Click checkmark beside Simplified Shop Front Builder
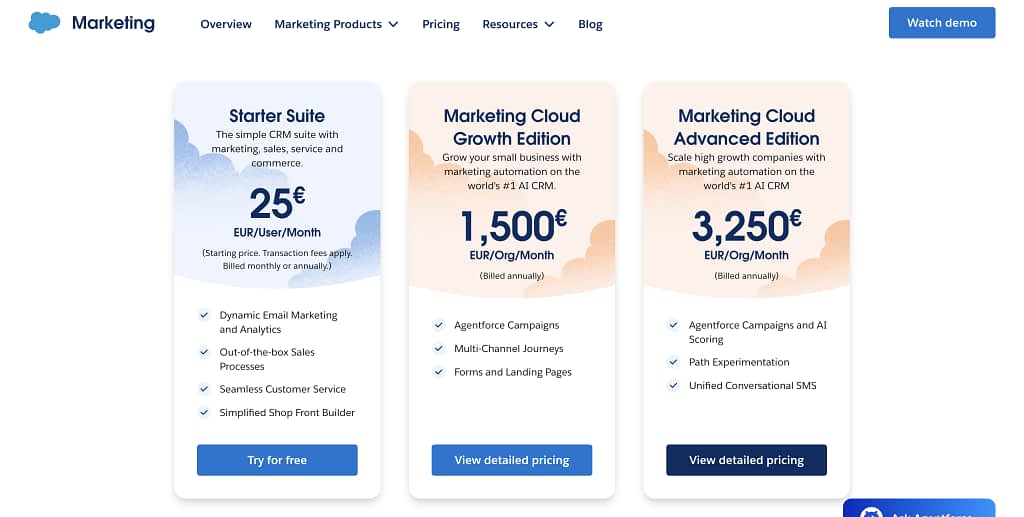The width and height of the screenshot is (1024, 517). point(204,413)
